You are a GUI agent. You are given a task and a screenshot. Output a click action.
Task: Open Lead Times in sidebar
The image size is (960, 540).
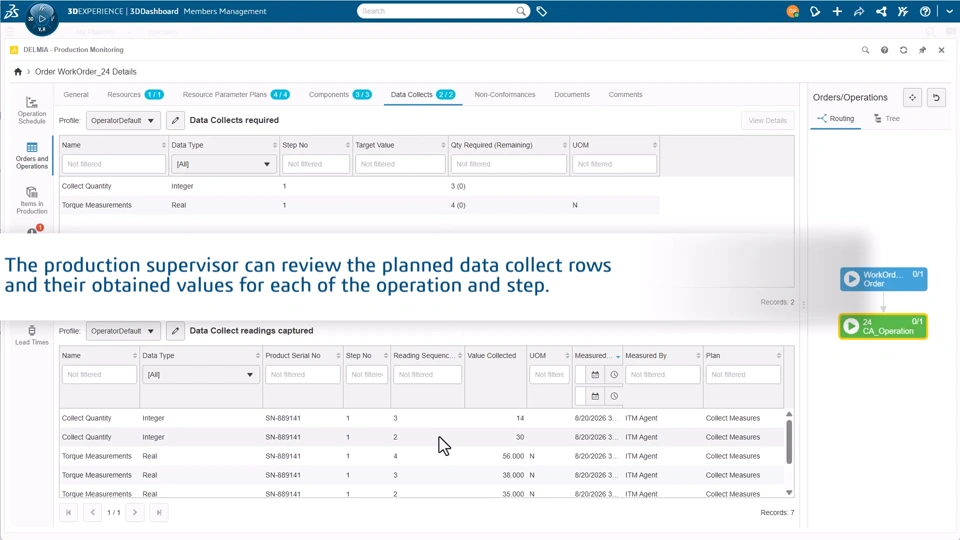[x=32, y=336]
